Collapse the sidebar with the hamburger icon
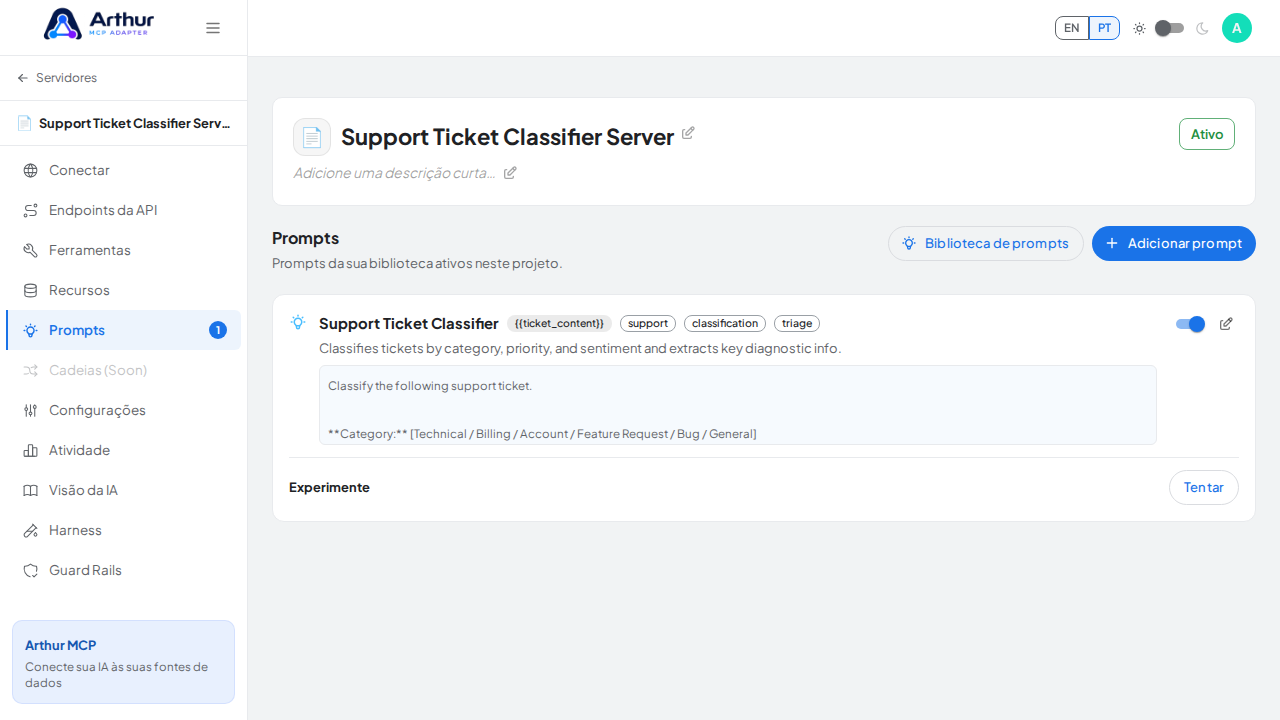1280x720 pixels. point(213,28)
